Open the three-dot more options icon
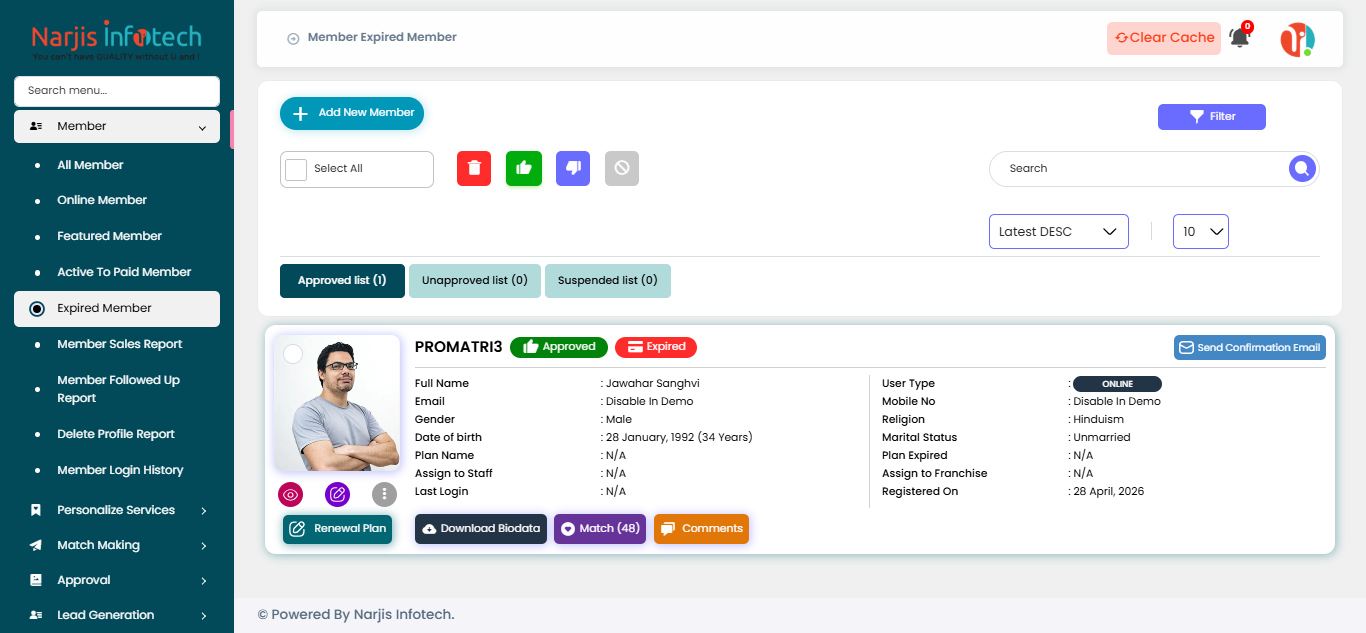Image resolution: width=1366 pixels, height=633 pixels. [x=385, y=494]
